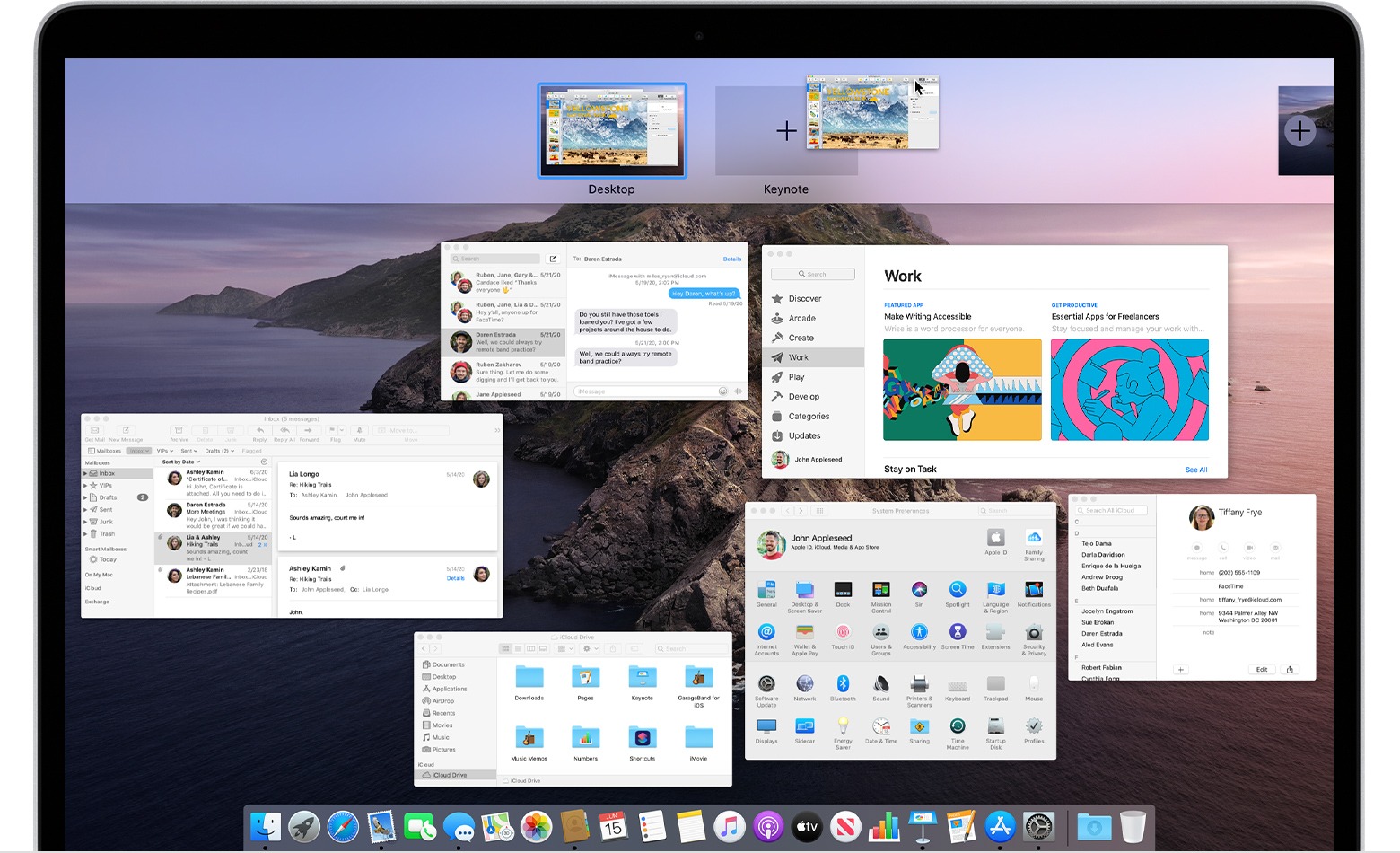Click the Edit button on Tiffany Frye's contact card

[x=1261, y=669]
